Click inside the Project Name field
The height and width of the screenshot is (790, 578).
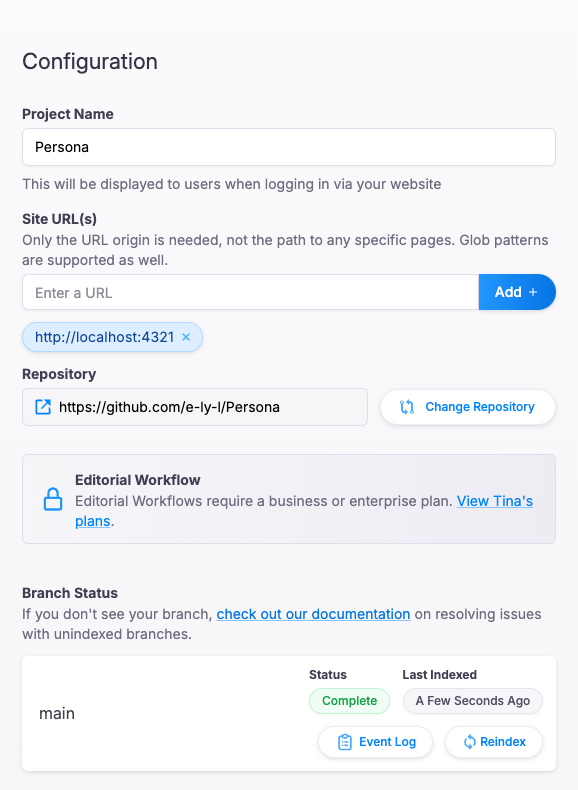point(289,147)
